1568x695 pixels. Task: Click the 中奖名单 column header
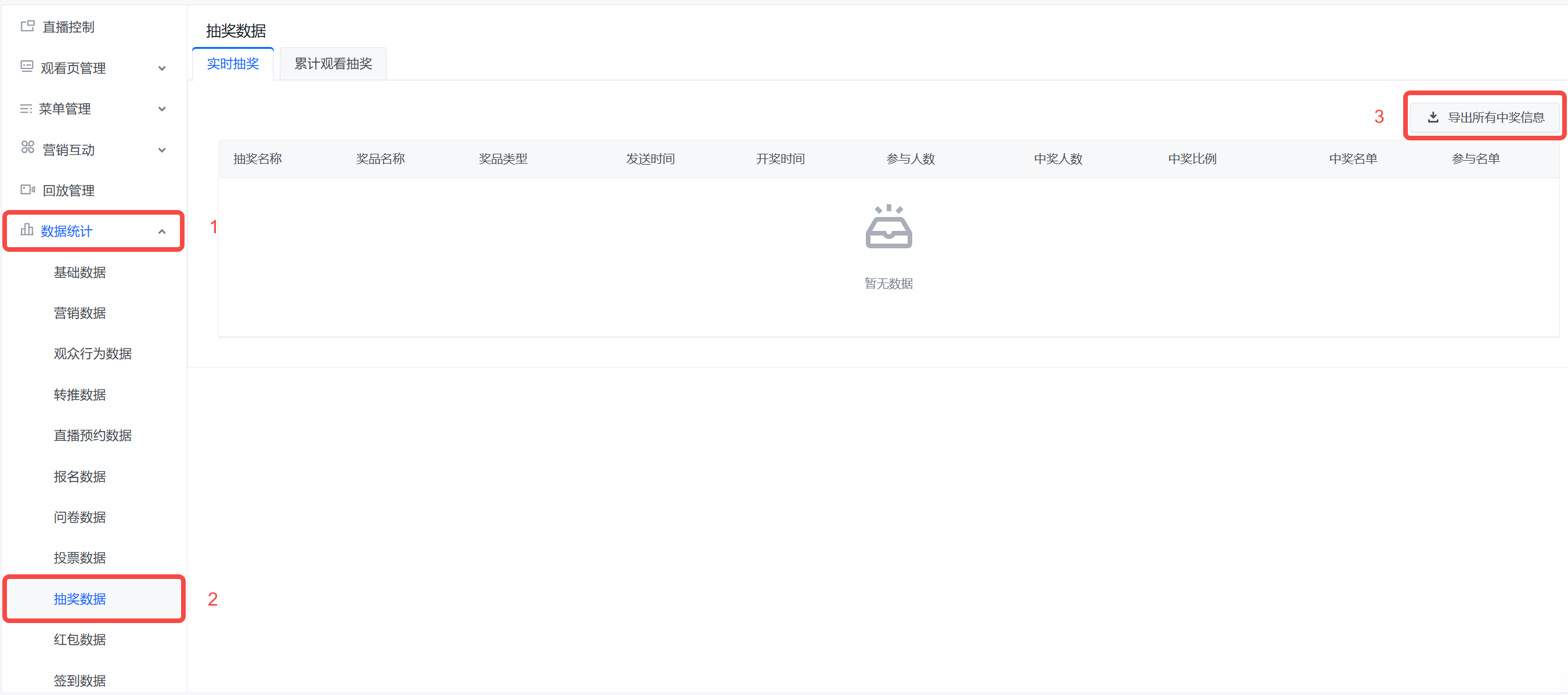pyautogui.click(x=1353, y=159)
